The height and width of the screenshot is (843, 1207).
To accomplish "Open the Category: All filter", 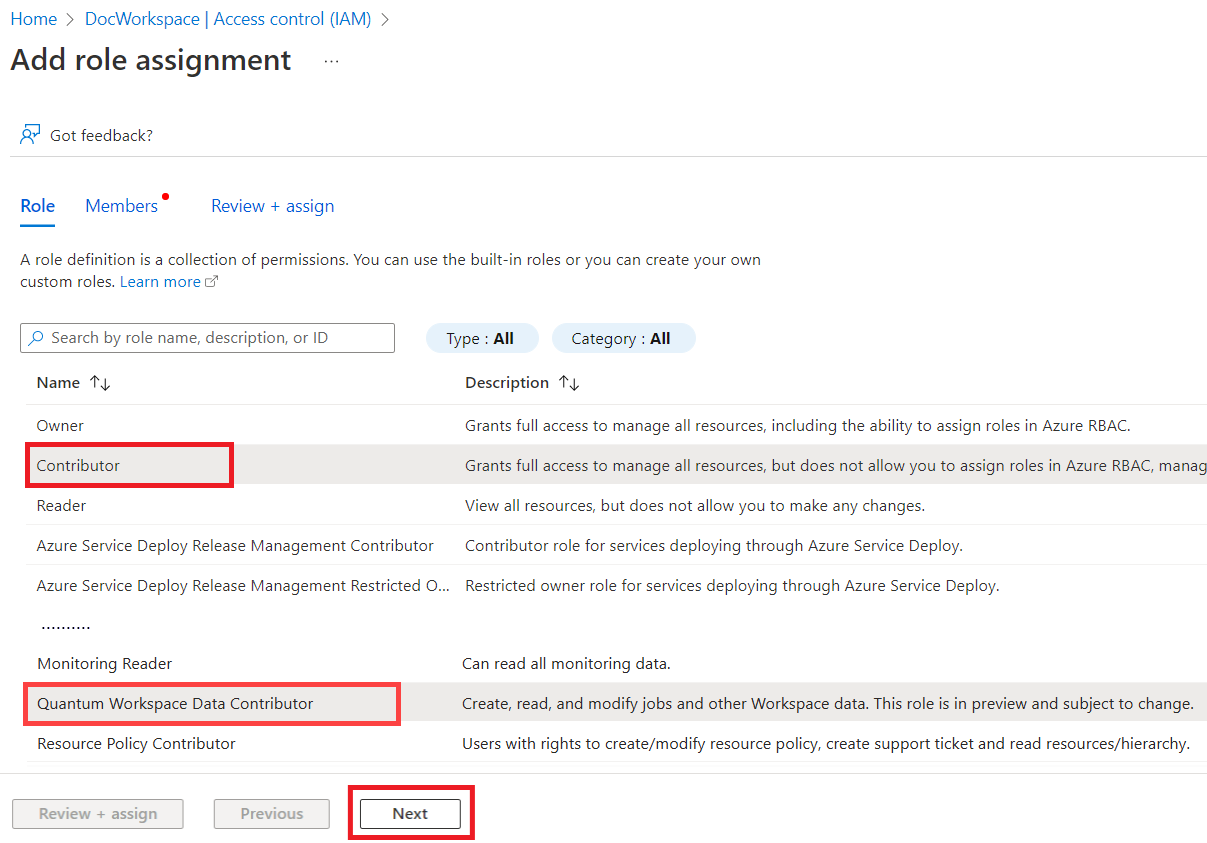I will point(624,338).
